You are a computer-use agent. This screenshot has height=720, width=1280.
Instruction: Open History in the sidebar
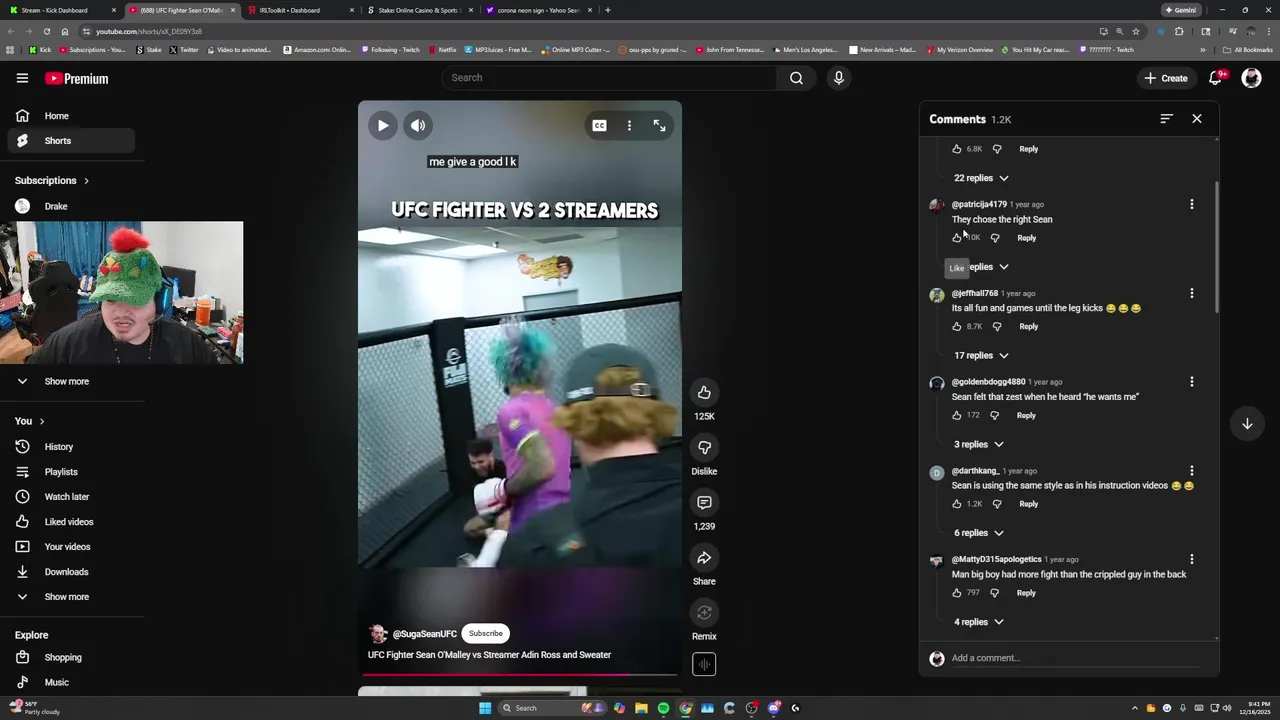[x=71, y=447]
